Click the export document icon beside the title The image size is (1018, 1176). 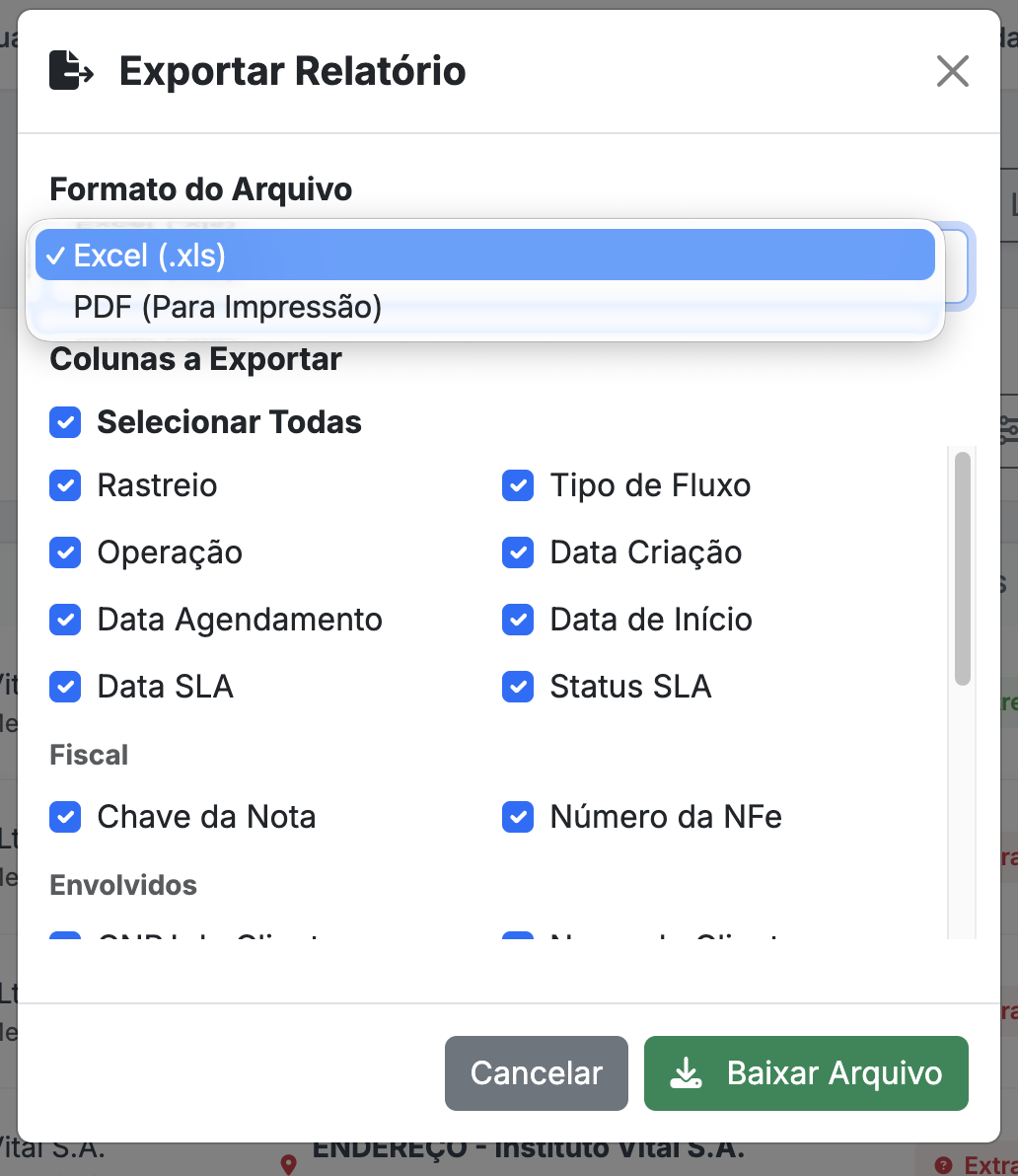pos(71,70)
